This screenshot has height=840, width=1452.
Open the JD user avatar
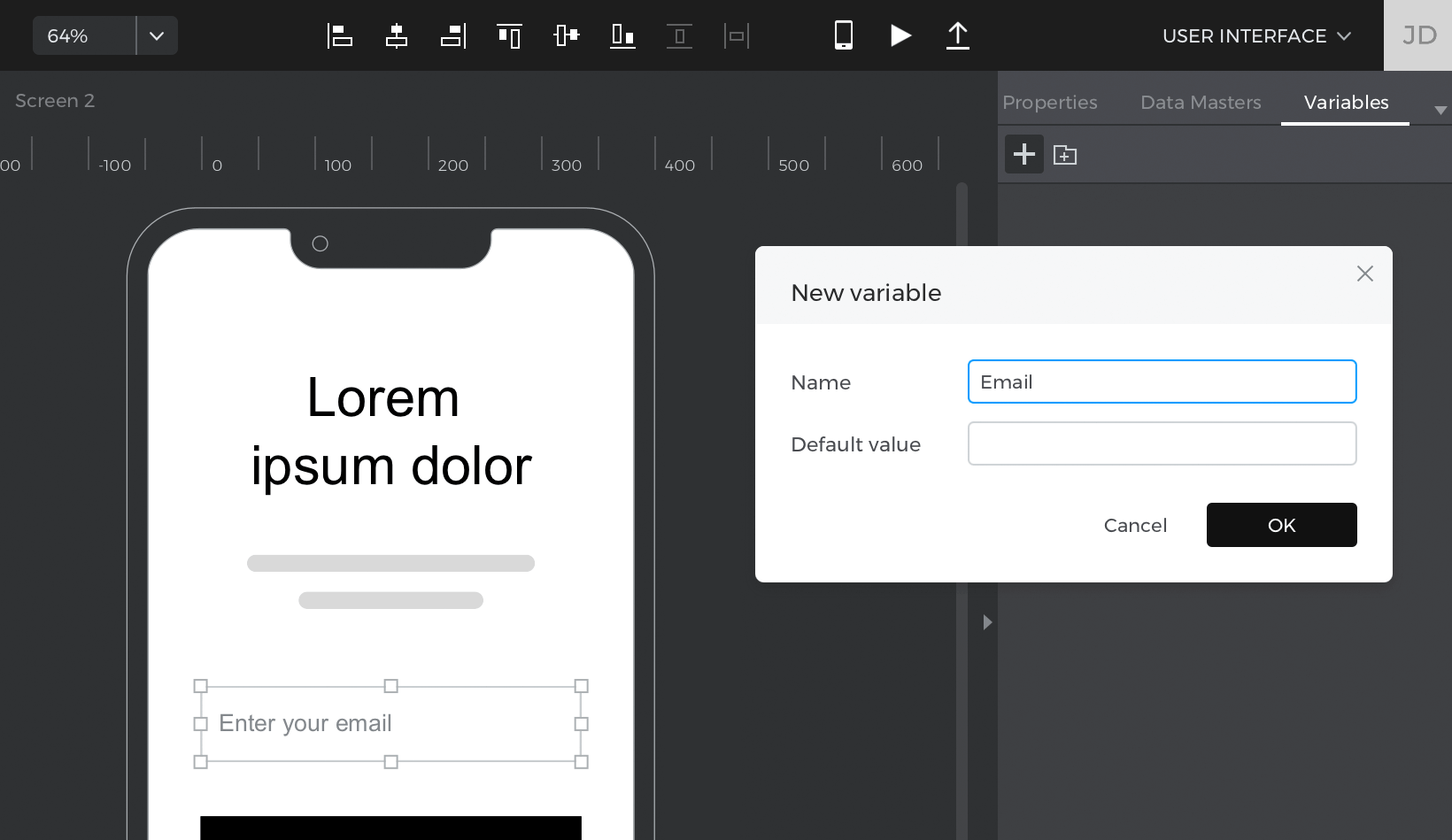click(1418, 35)
